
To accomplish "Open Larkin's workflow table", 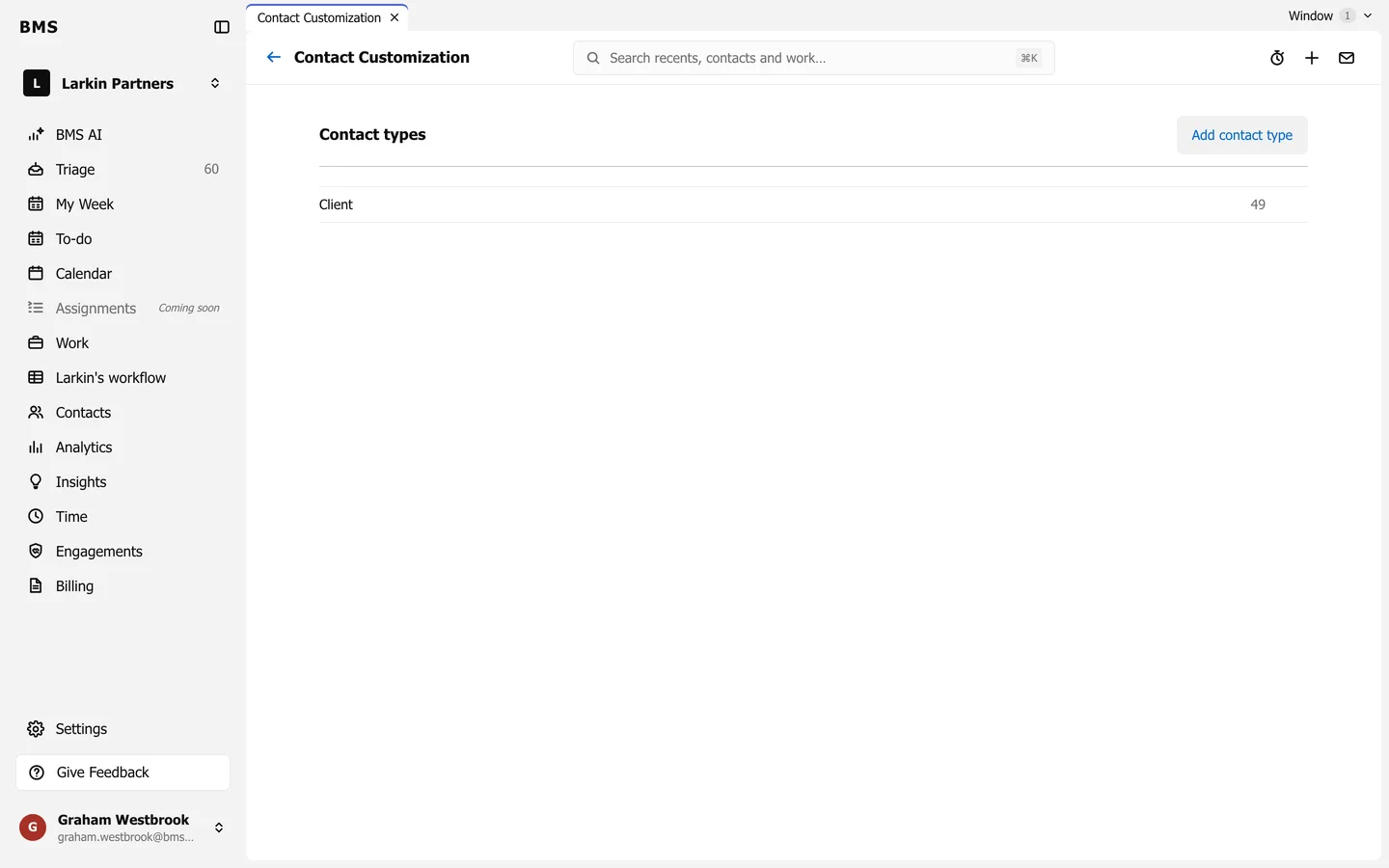I will pyautogui.click(x=123, y=378).
